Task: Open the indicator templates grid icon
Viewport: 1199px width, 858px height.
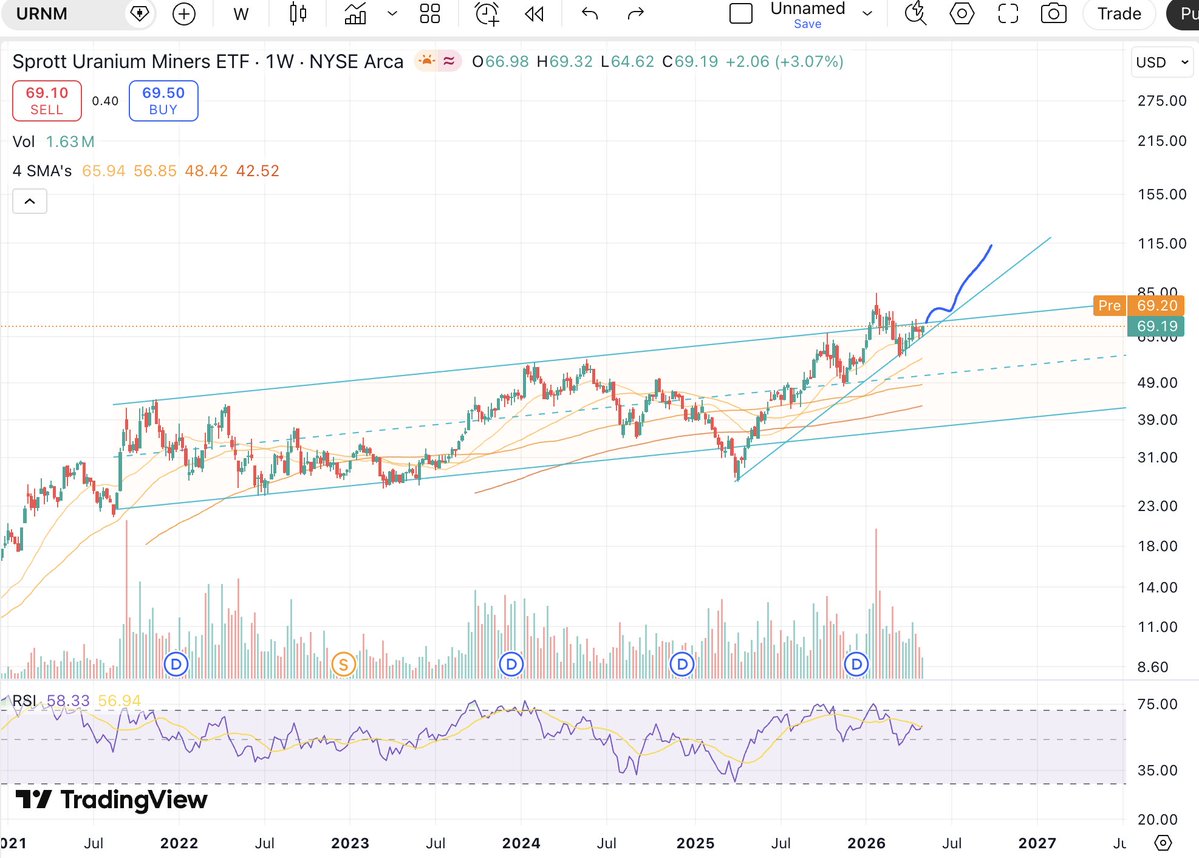Action: [431, 14]
